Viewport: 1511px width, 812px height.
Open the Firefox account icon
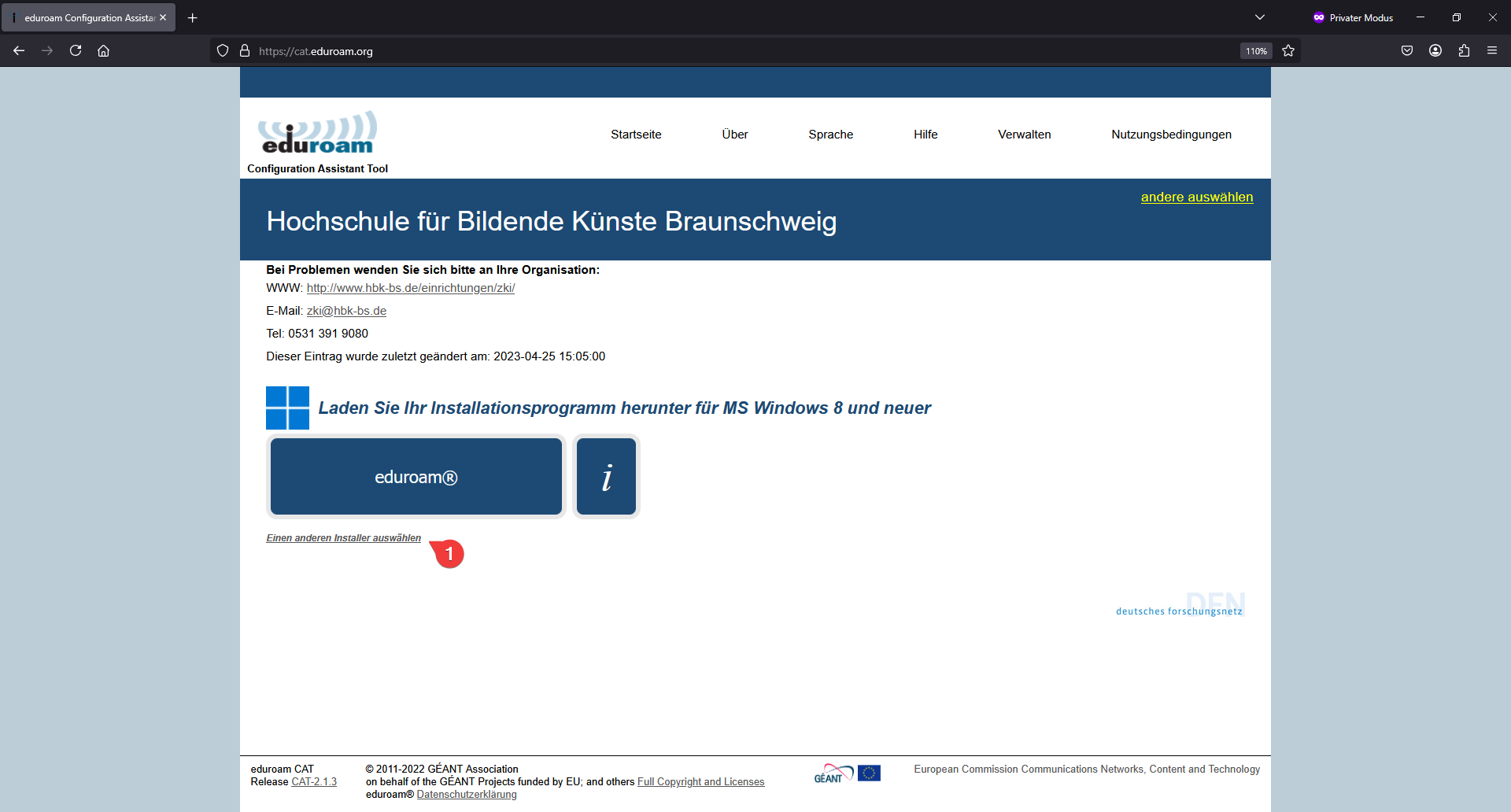click(1435, 51)
